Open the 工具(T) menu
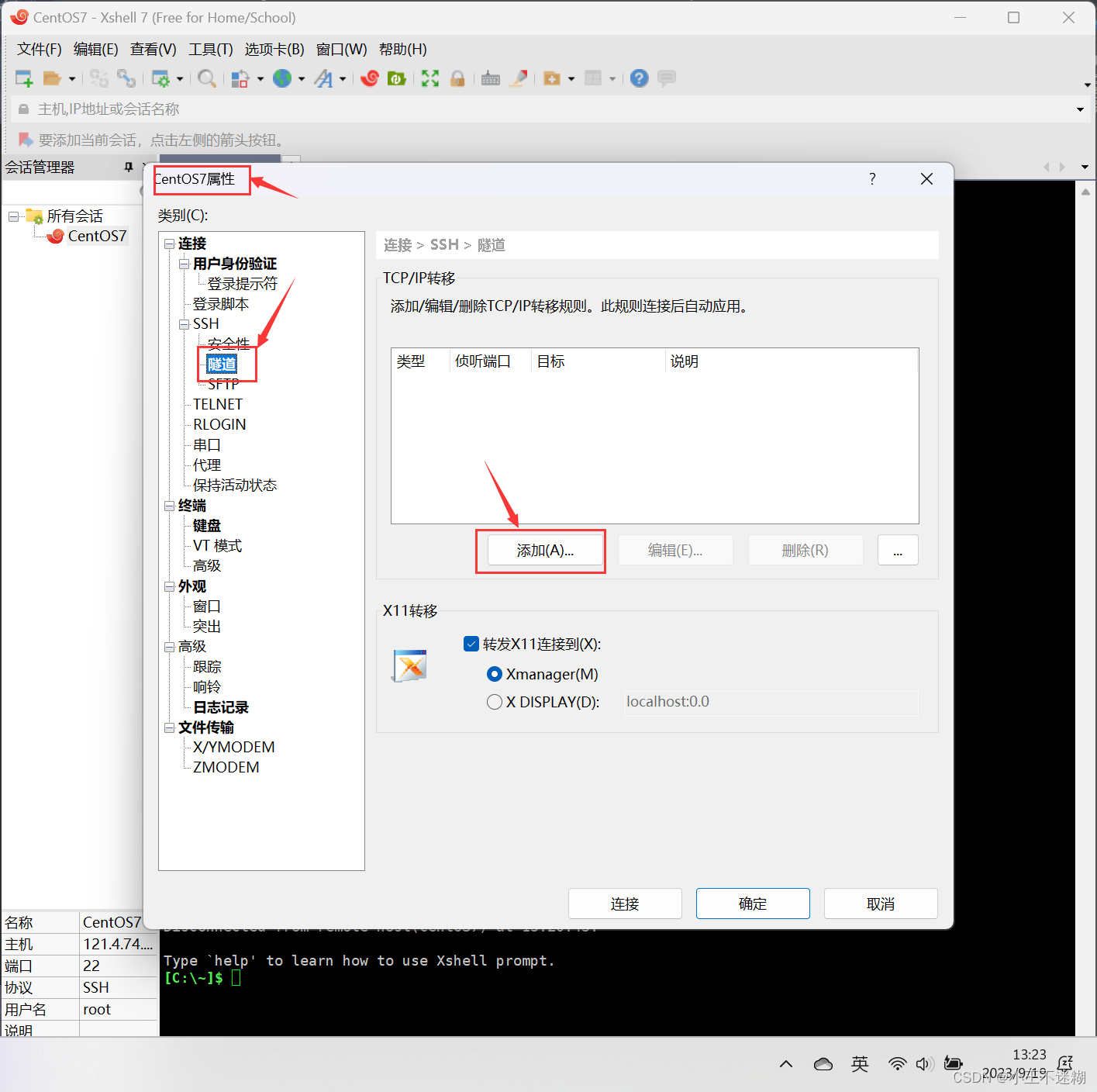Screen dimensions: 1097x1092 (210, 50)
